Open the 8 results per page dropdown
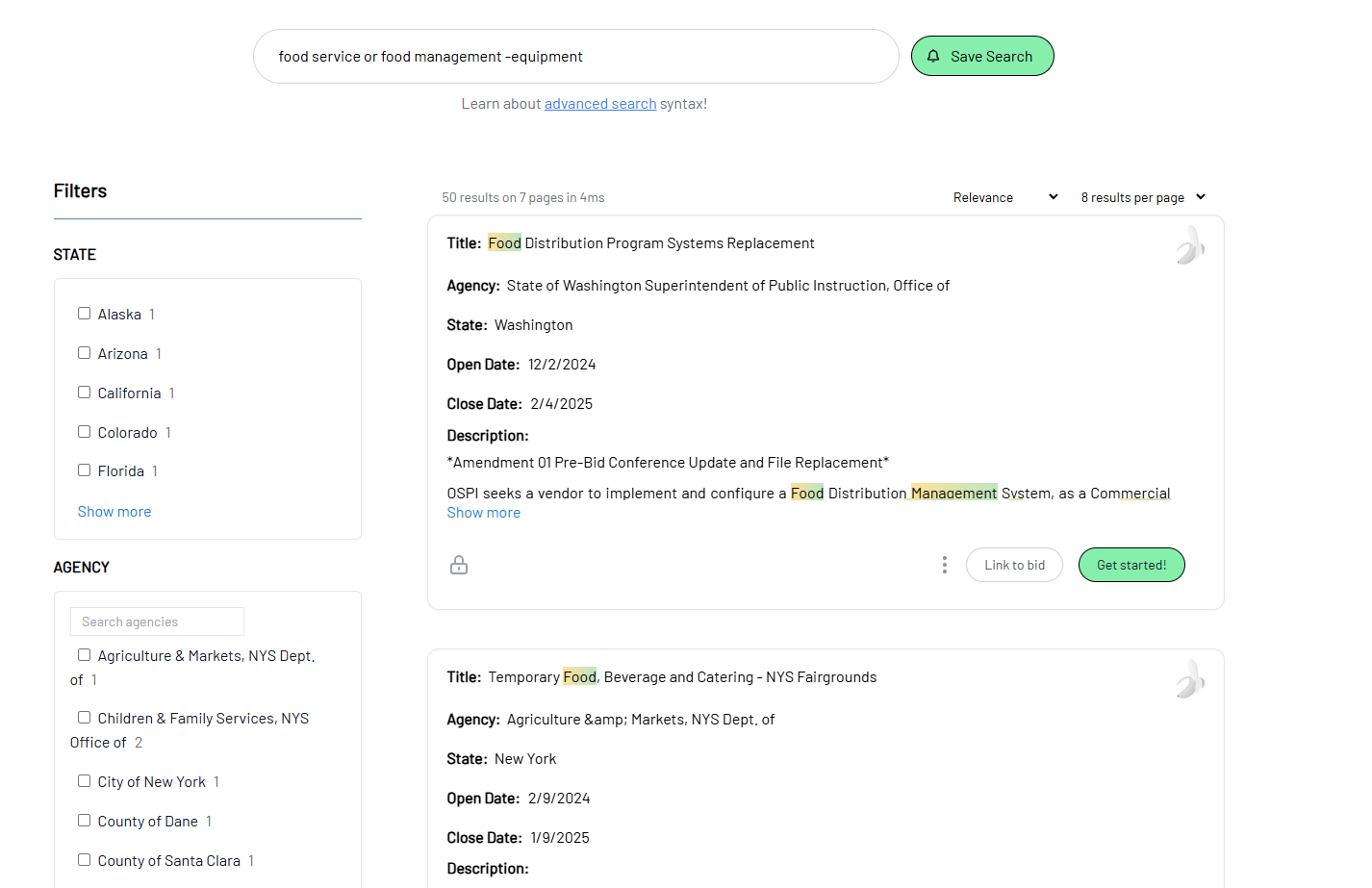This screenshot has height=888, width=1372. pyautogui.click(x=1143, y=197)
